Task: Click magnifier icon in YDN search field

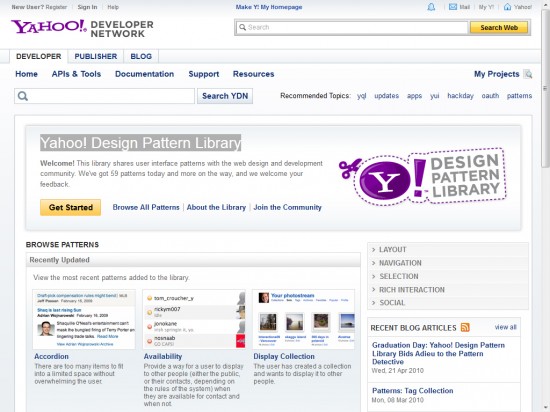Action: click(x=22, y=96)
